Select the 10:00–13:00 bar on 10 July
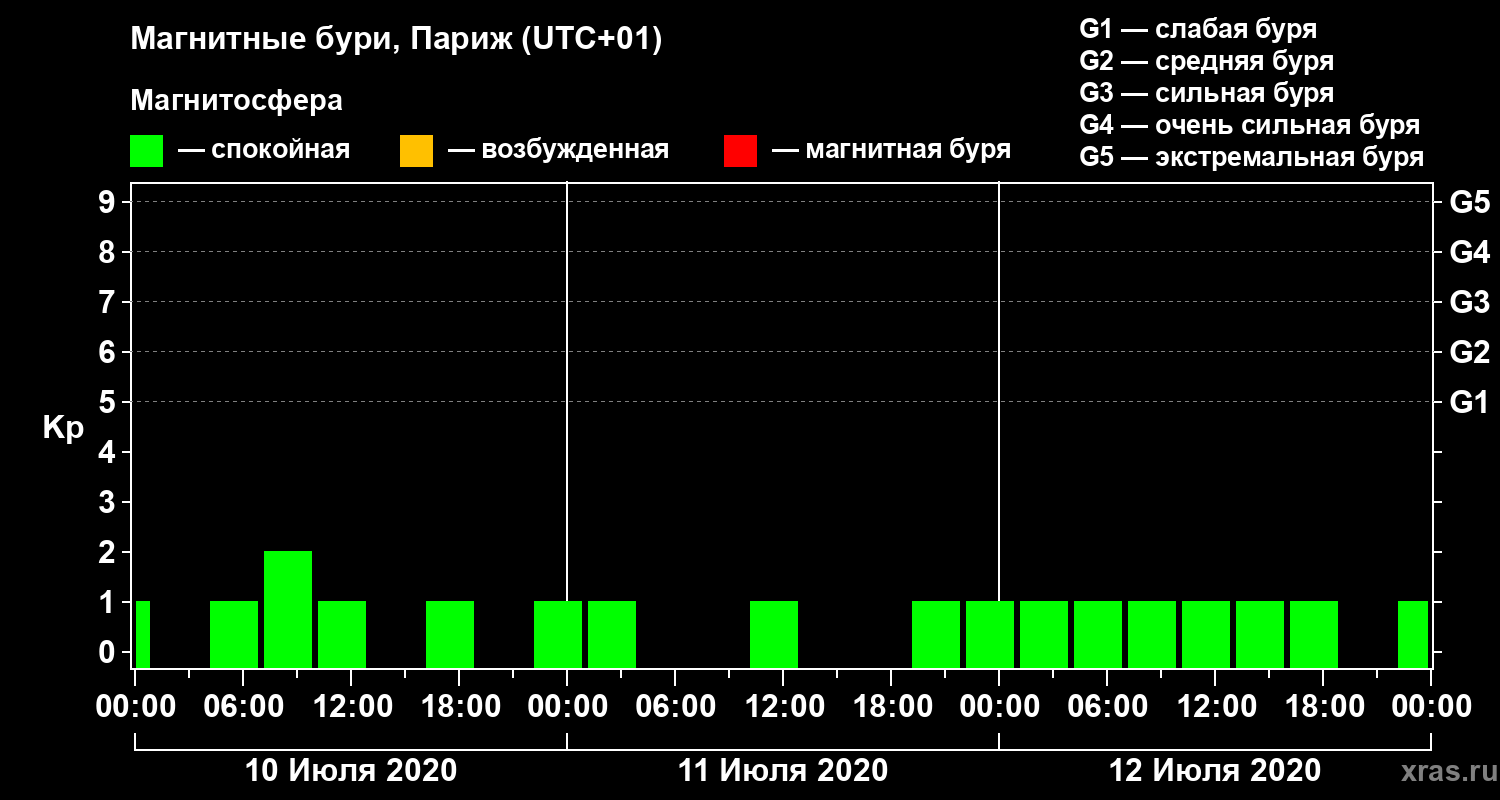This screenshot has height=800, width=1500. tap(342, 634)
